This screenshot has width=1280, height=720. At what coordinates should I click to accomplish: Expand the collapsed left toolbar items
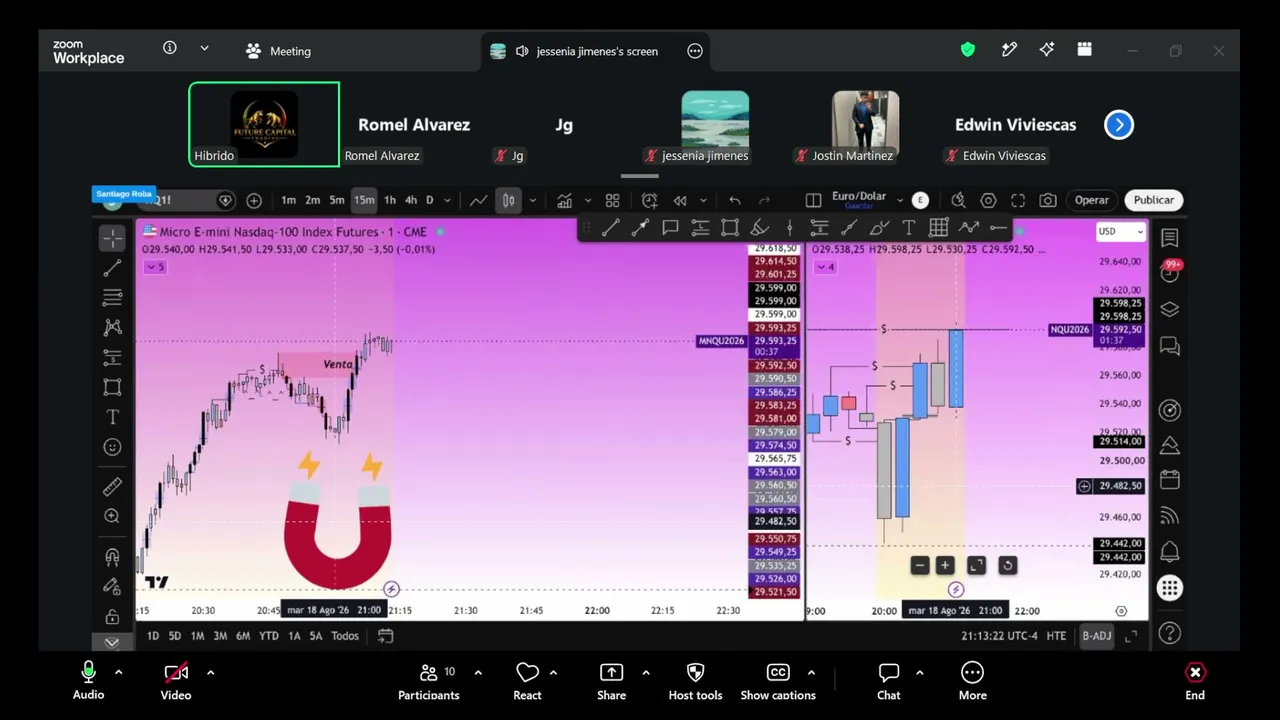[112, 642]
